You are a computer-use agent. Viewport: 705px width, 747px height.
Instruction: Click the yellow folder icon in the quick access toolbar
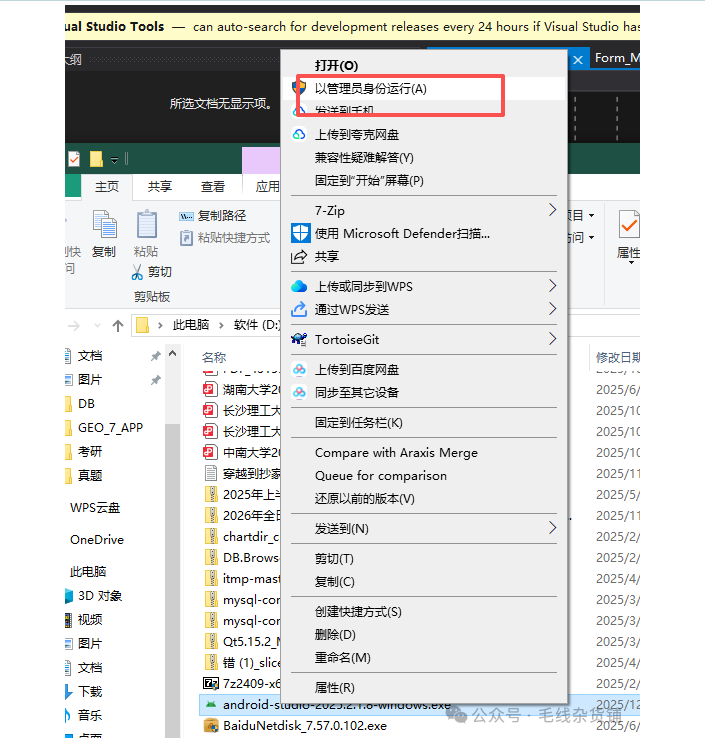96,159
